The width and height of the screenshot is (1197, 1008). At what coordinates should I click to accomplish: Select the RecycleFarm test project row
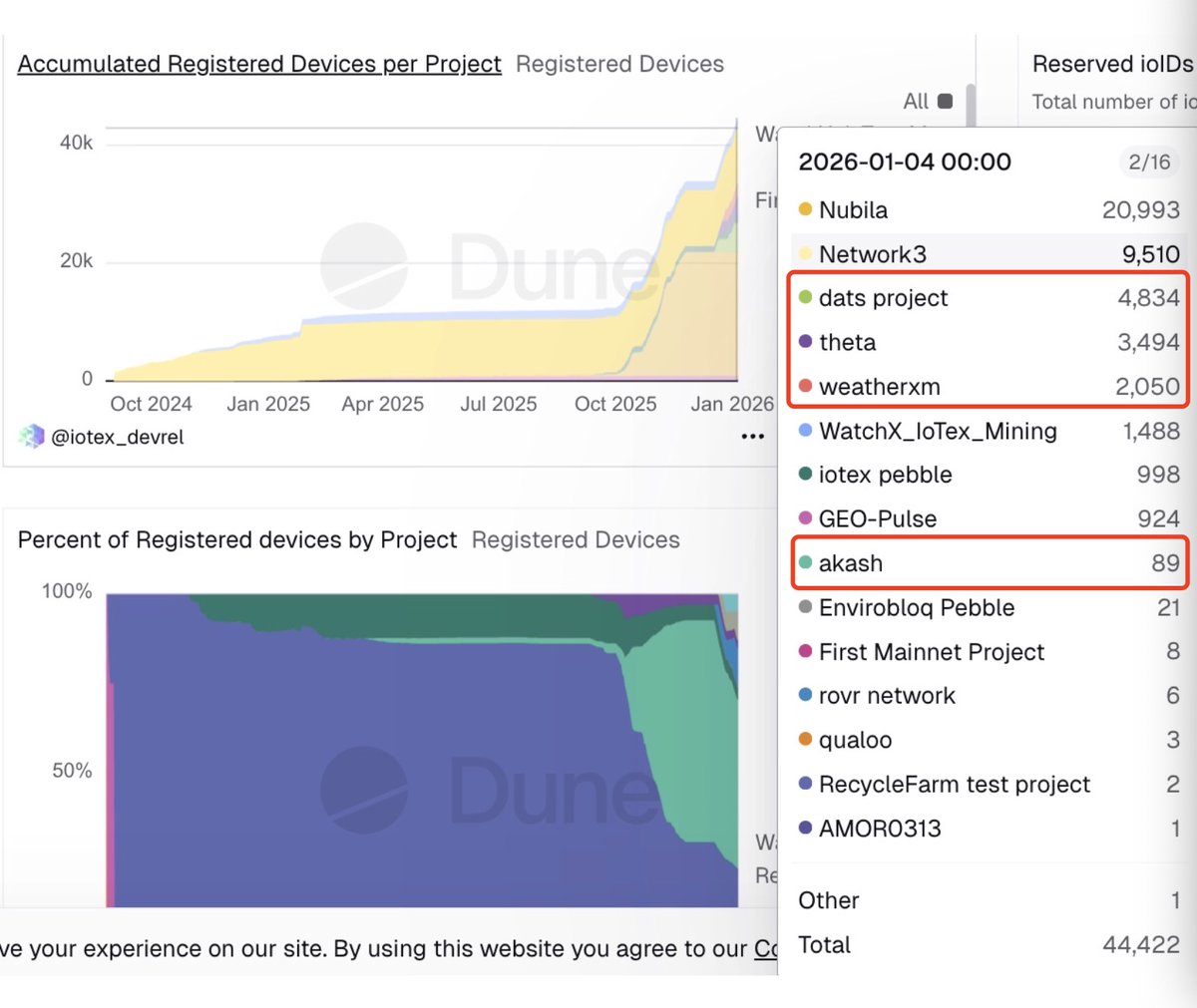pos(989,785)
